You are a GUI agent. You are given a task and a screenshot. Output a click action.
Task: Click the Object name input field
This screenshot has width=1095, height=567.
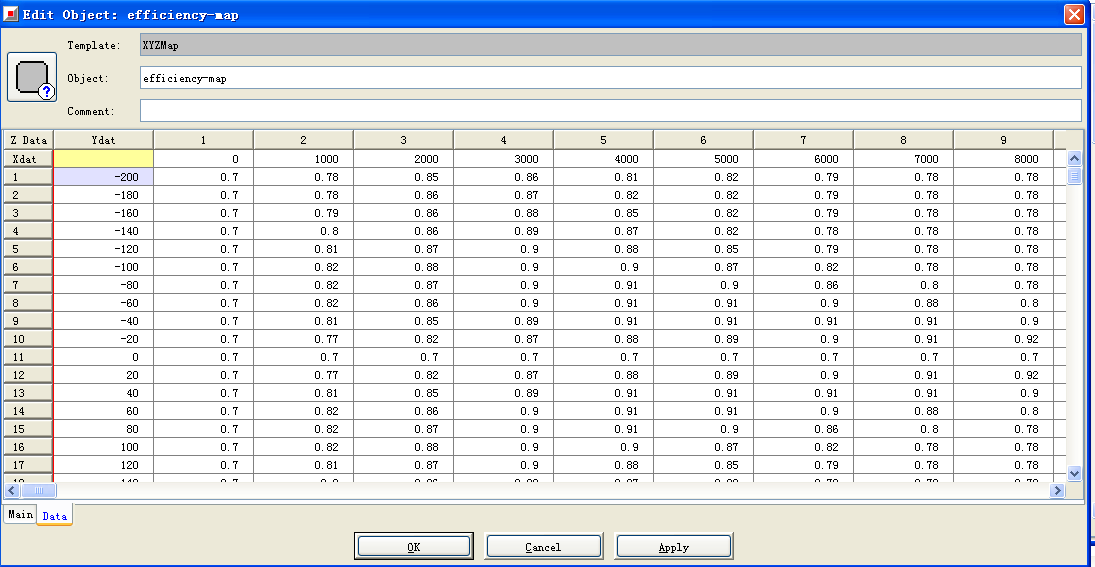[x=611, y=78]
